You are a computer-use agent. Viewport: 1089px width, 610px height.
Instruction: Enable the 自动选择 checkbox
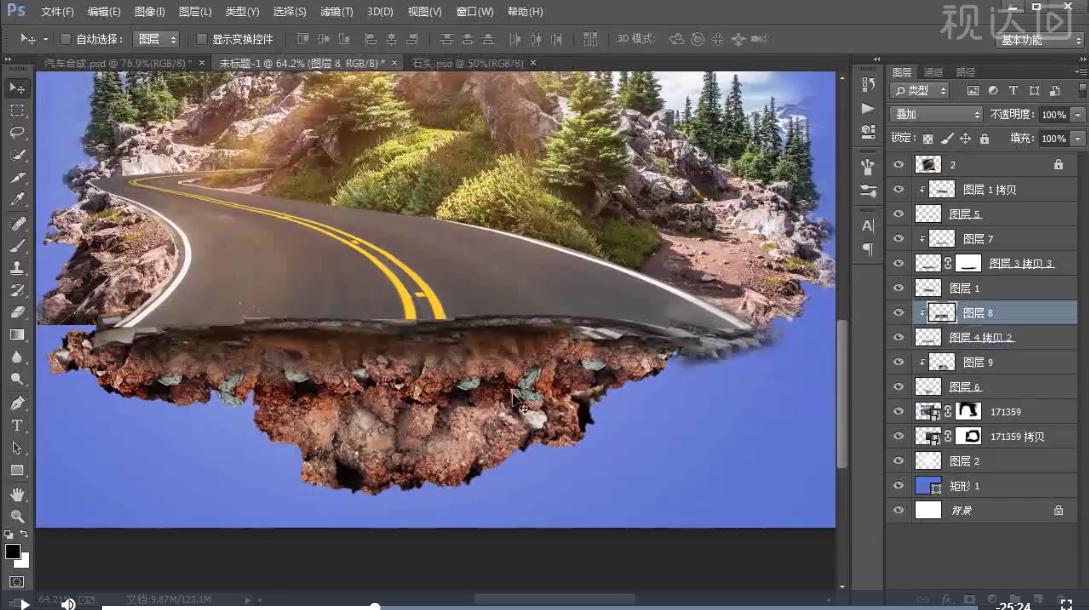(x=65, y=39)
